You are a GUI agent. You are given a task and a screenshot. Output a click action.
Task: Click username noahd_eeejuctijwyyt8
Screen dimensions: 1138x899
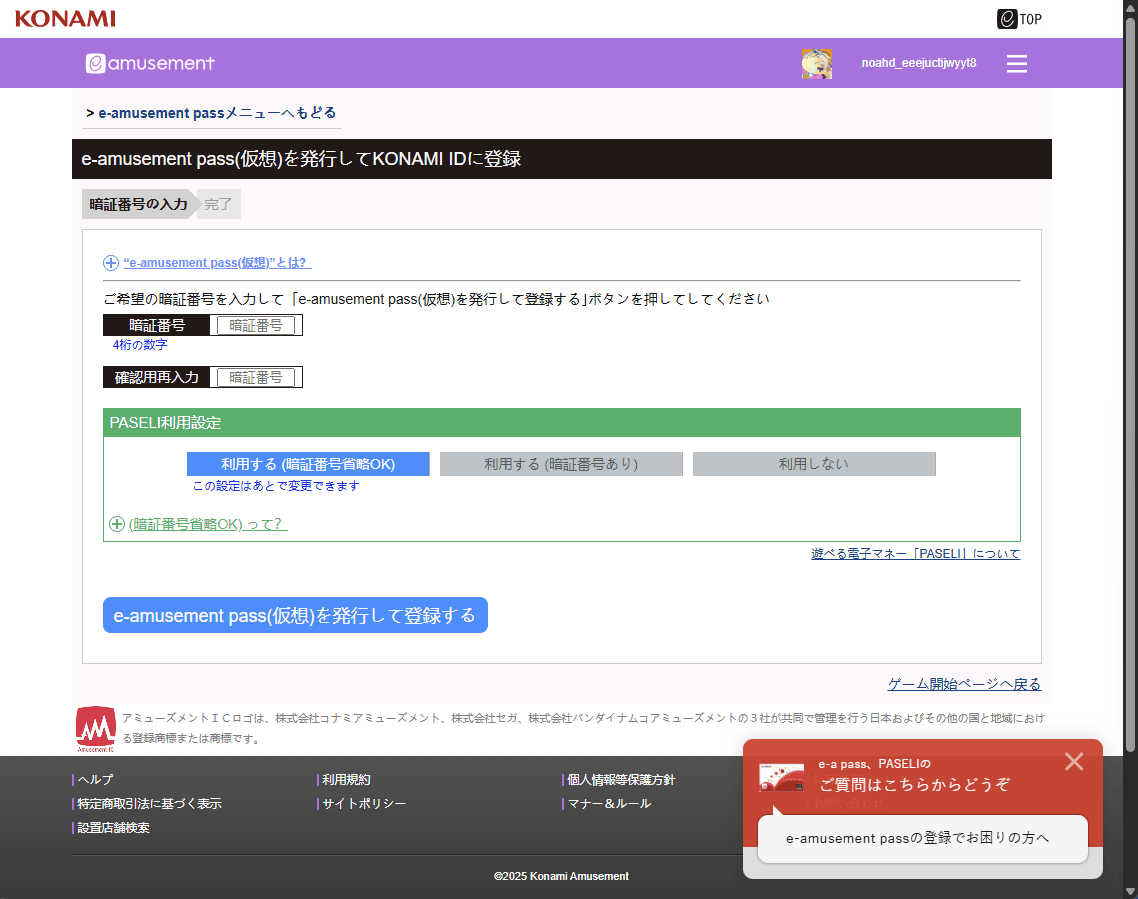click(x=919, y=63)
